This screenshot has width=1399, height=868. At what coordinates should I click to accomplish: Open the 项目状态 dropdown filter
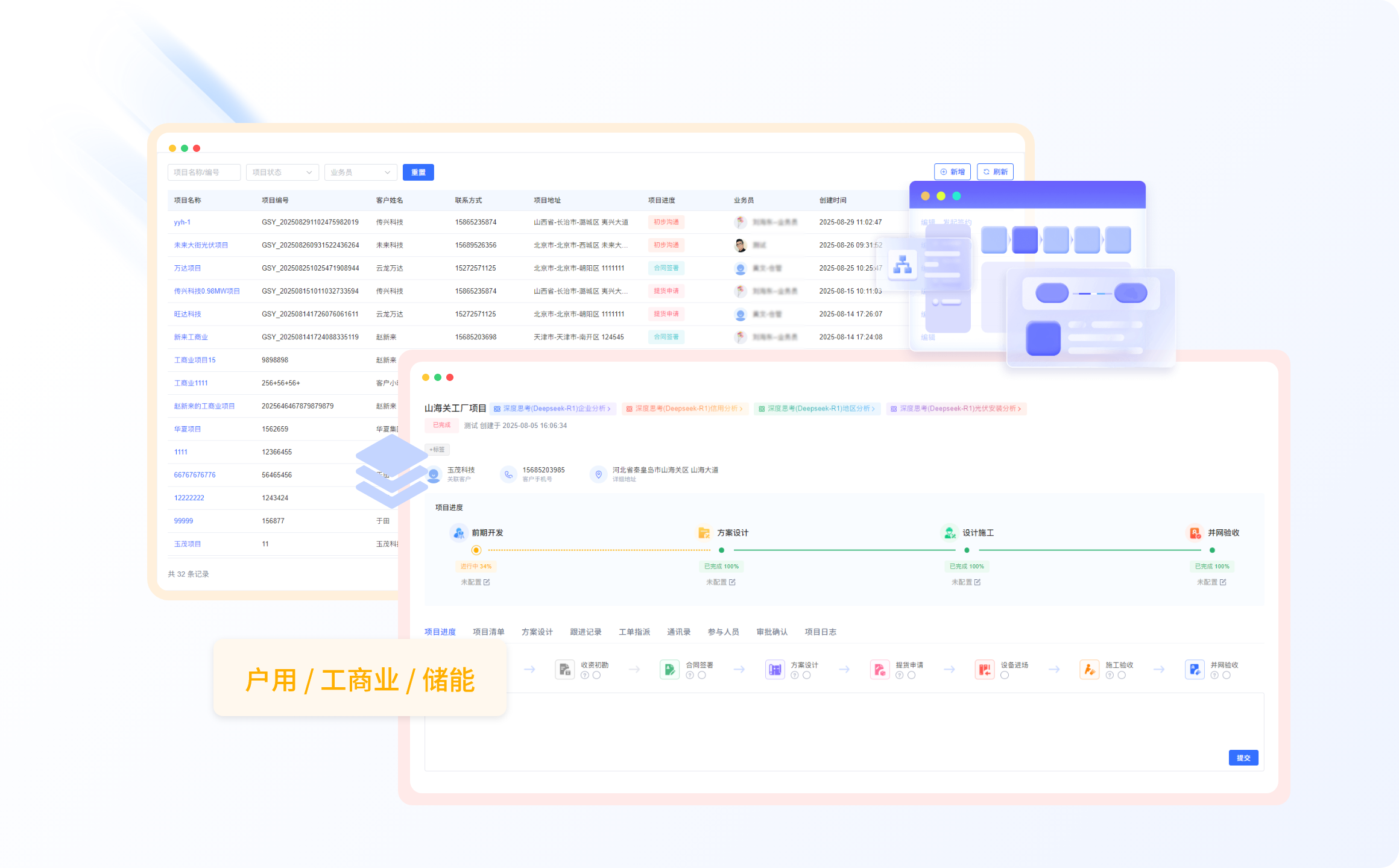point(282,172)
